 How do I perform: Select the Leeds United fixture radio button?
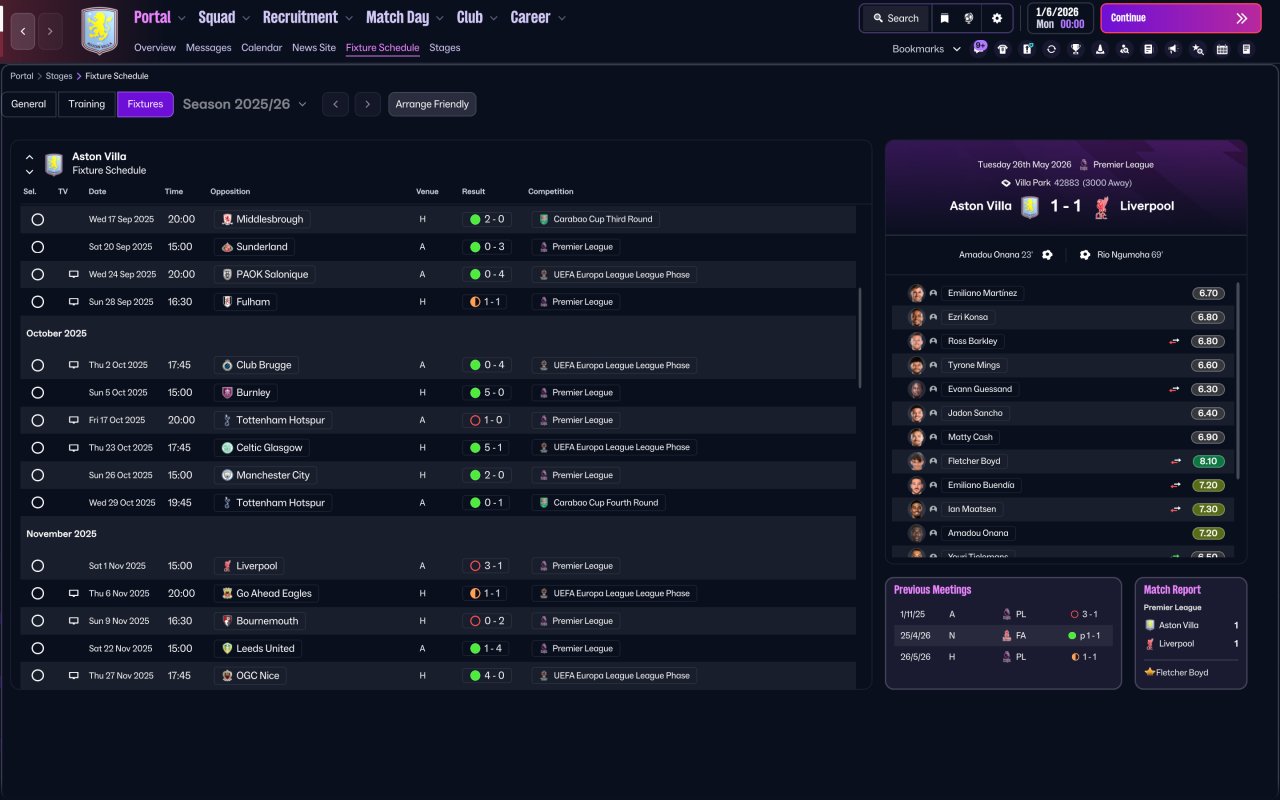38,648
